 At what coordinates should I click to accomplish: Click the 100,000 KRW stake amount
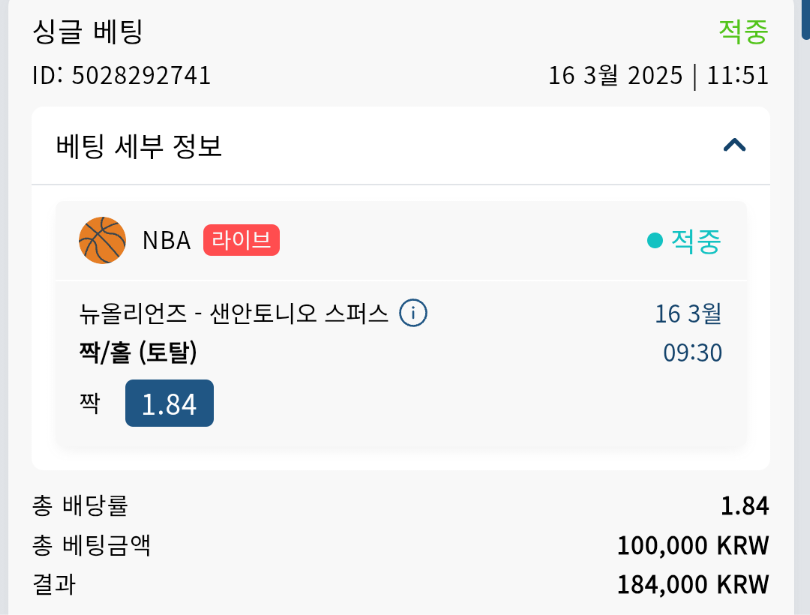692,546
